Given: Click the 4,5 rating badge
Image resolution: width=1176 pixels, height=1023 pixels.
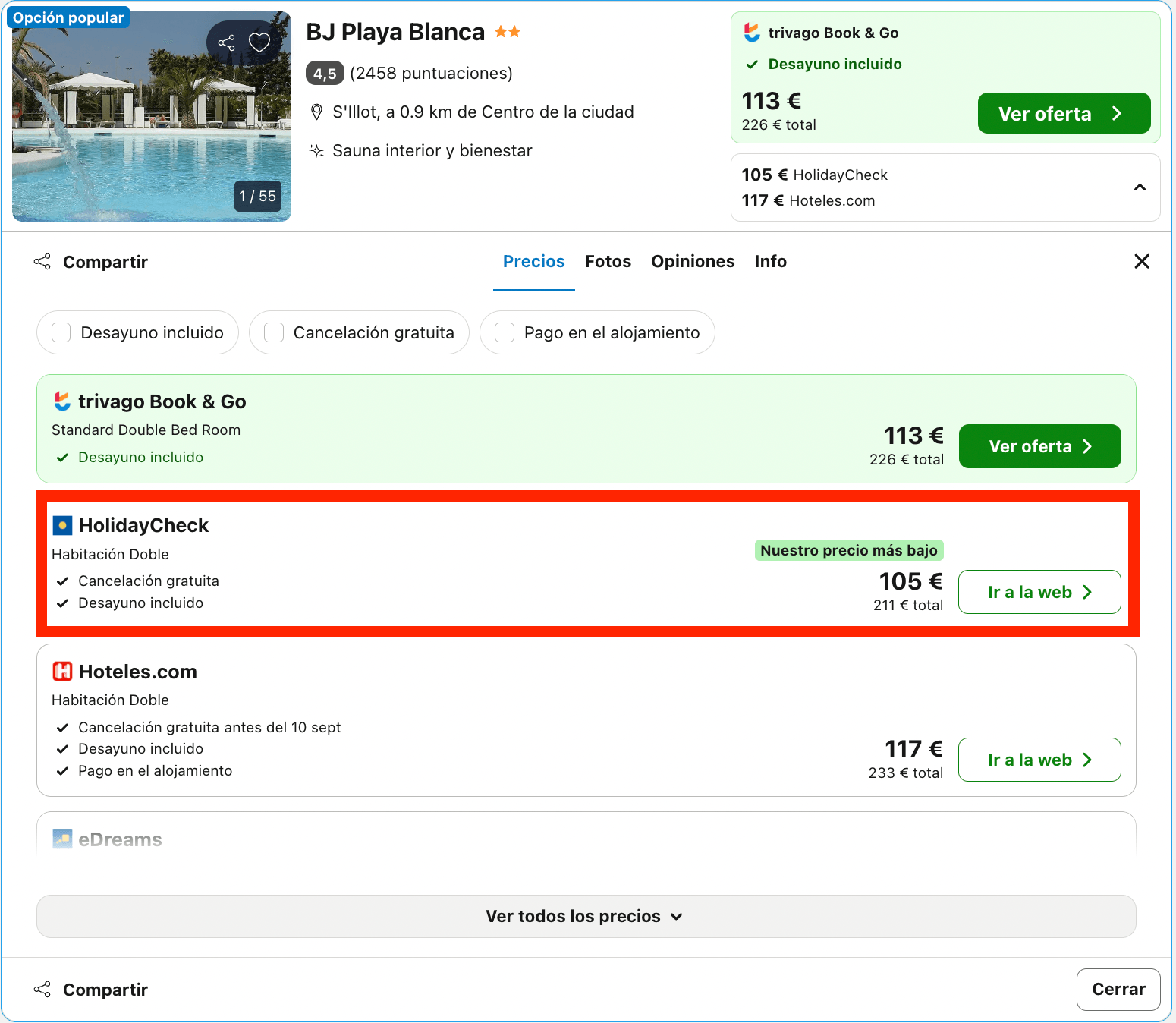Looking at the screenshot, I should click(325, 74).
